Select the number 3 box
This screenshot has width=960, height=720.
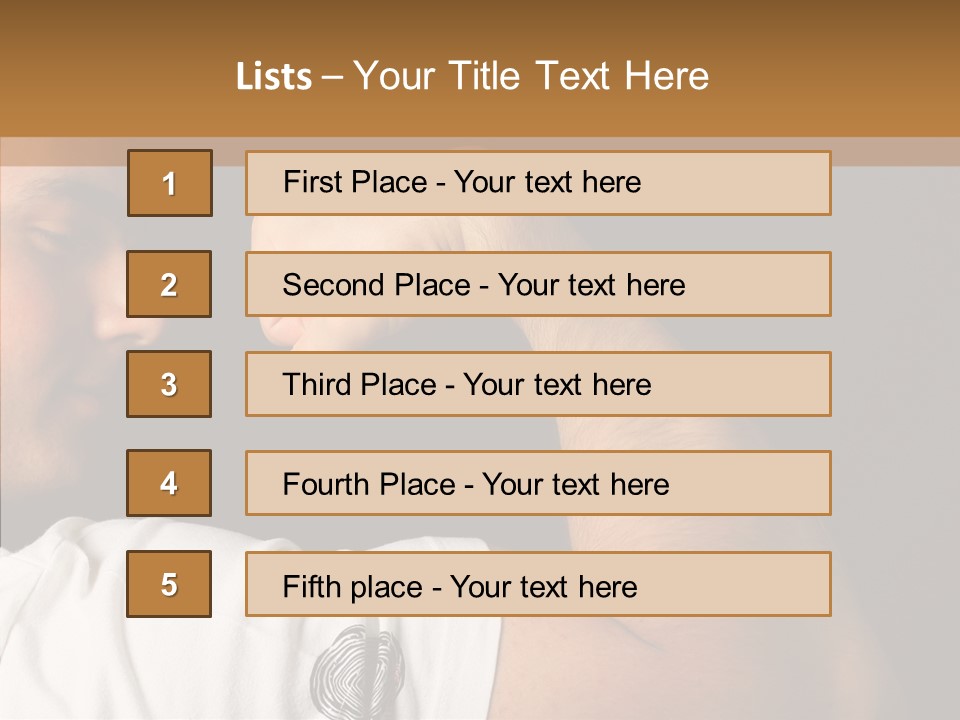point(169,384)
